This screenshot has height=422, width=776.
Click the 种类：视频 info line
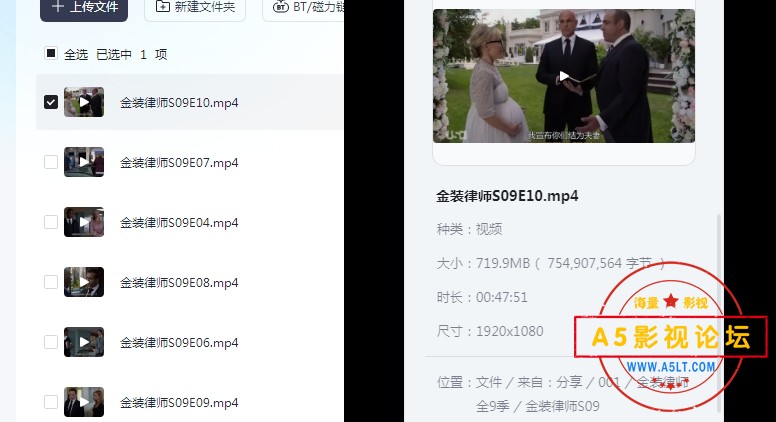pyautogui.click(x=469, y=229)
